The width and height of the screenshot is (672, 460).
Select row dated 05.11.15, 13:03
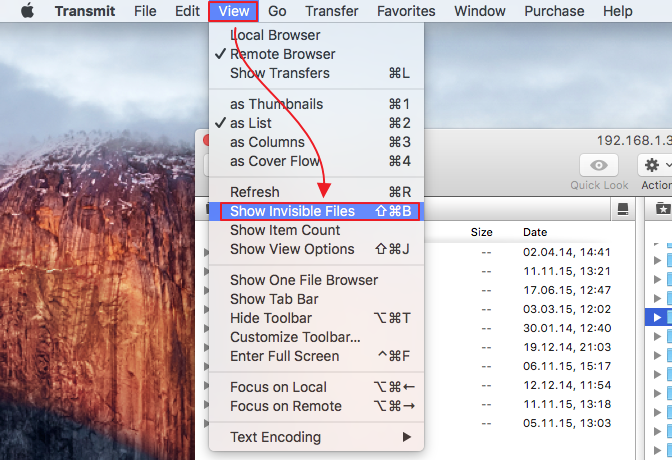[x=529, y=423]
